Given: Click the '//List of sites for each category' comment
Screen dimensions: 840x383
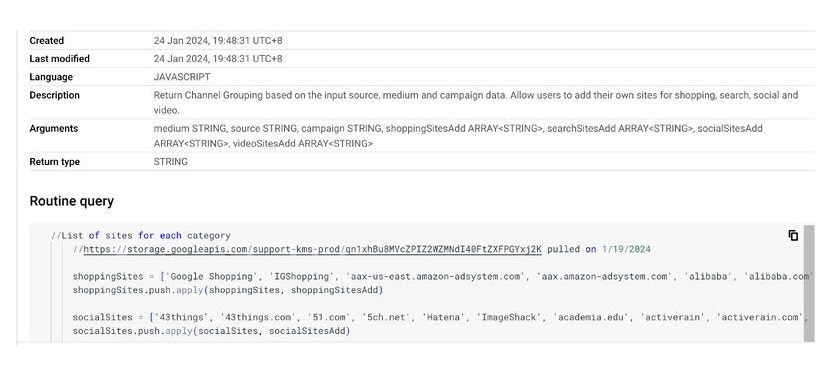Looking at the screenshot, I should click(141, 236).
